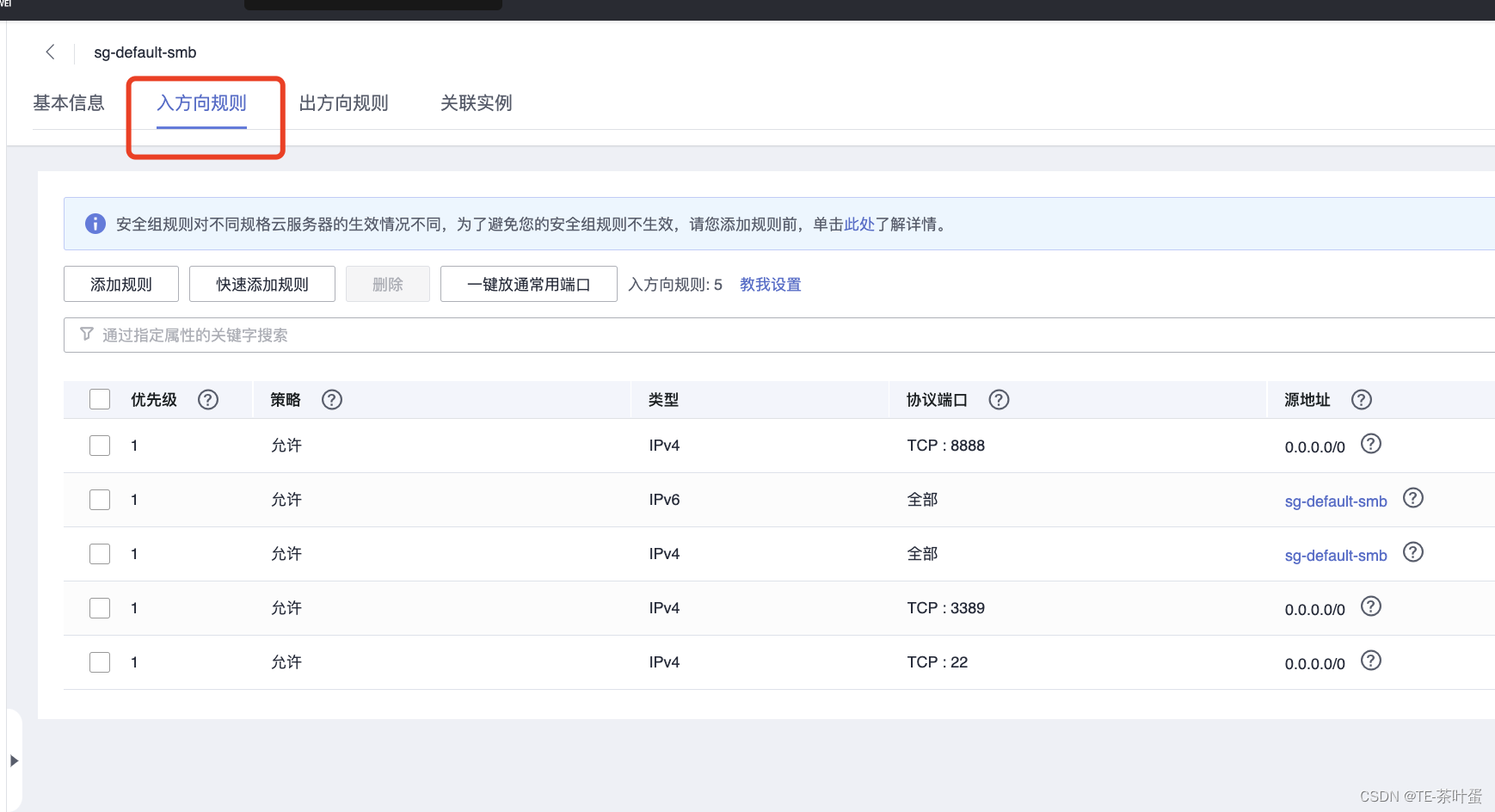Switch to the 出方向规则 tab
Image resolution: width=1495 pixels, height=812 pixels.
344,103
